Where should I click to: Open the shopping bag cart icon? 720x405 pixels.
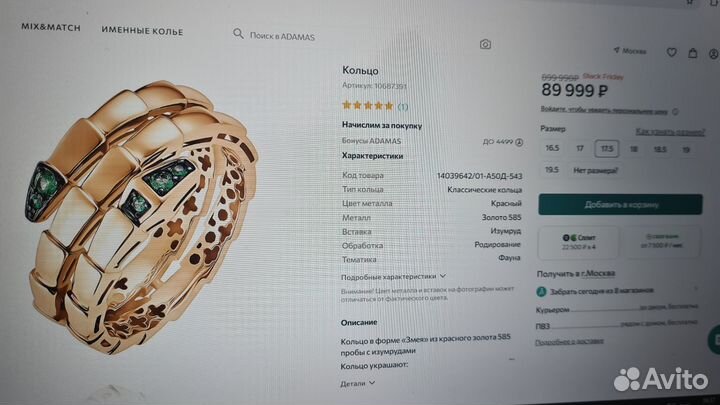click(692, 53)
